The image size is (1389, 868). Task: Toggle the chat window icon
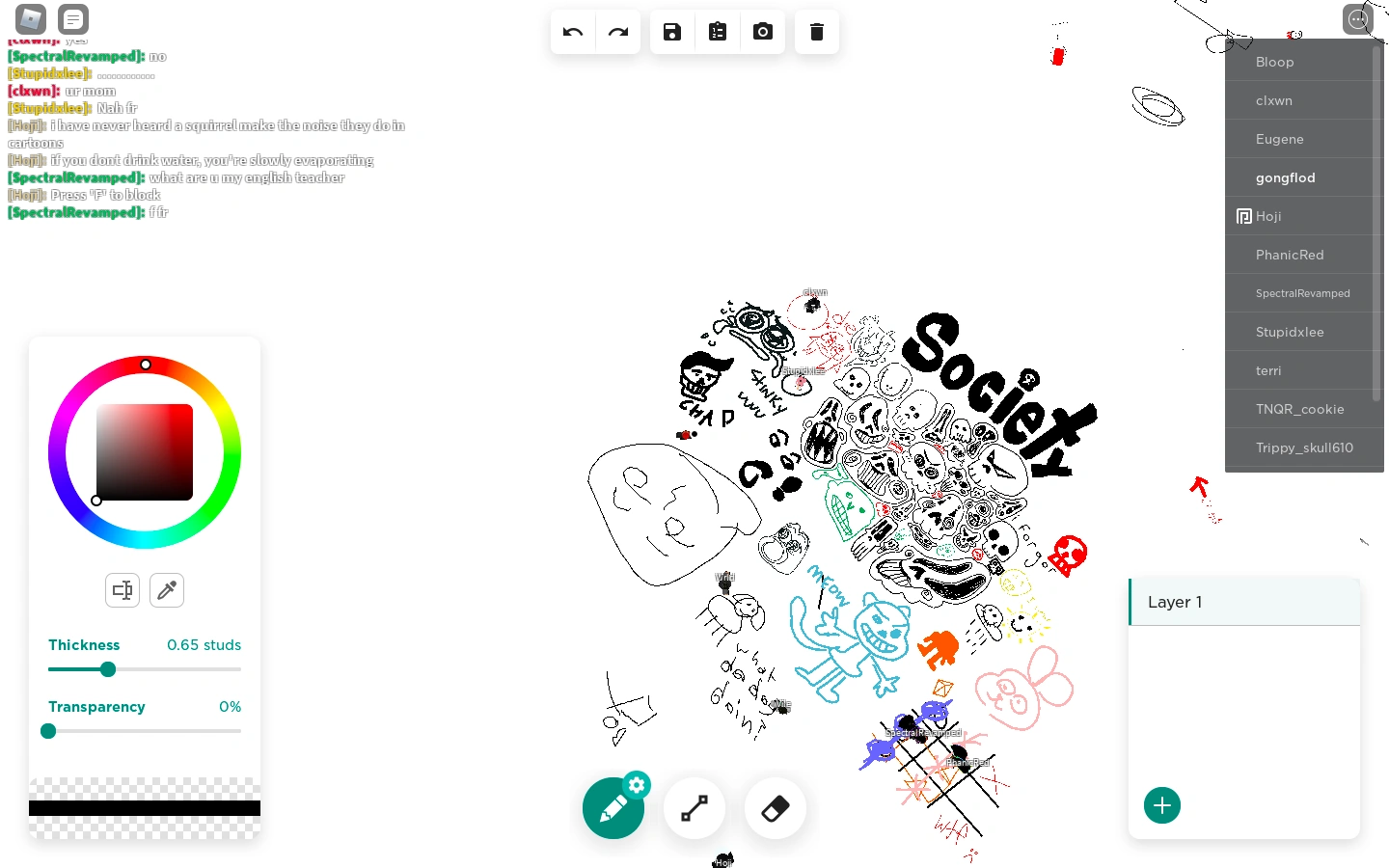point(73,18)
